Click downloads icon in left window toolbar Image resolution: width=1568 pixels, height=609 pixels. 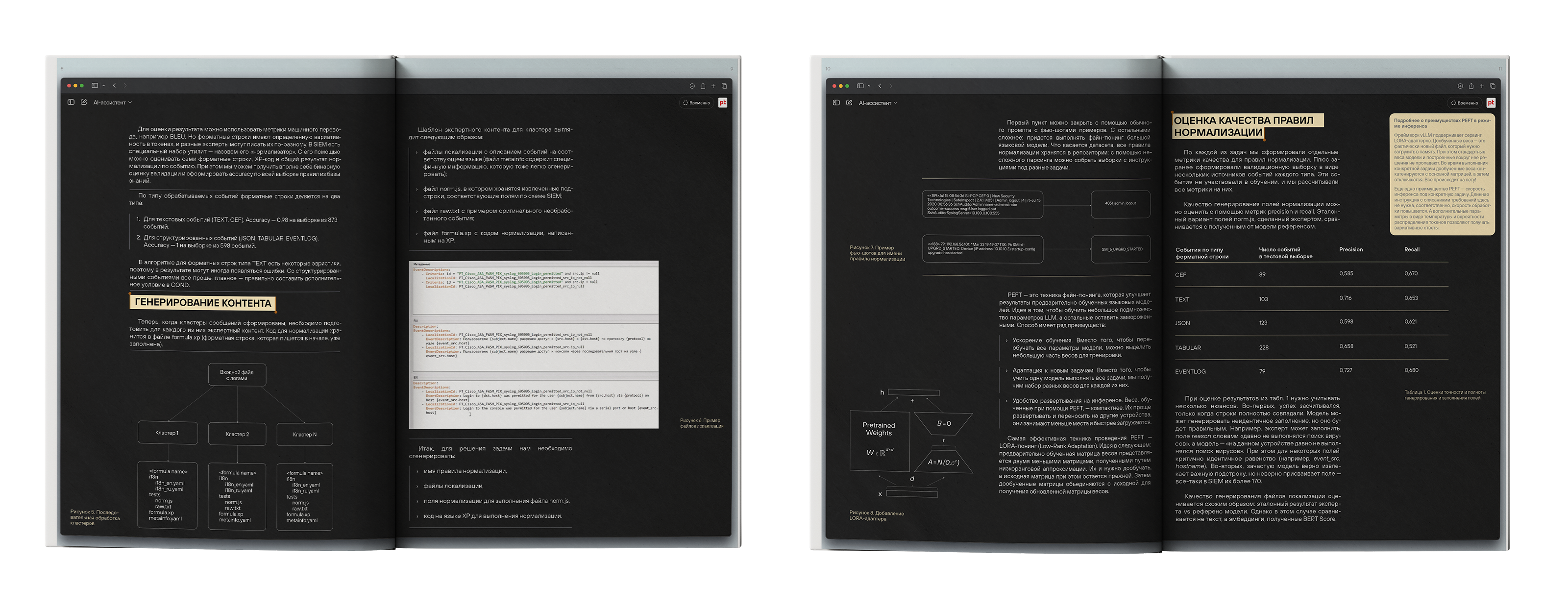click(692, 86)
